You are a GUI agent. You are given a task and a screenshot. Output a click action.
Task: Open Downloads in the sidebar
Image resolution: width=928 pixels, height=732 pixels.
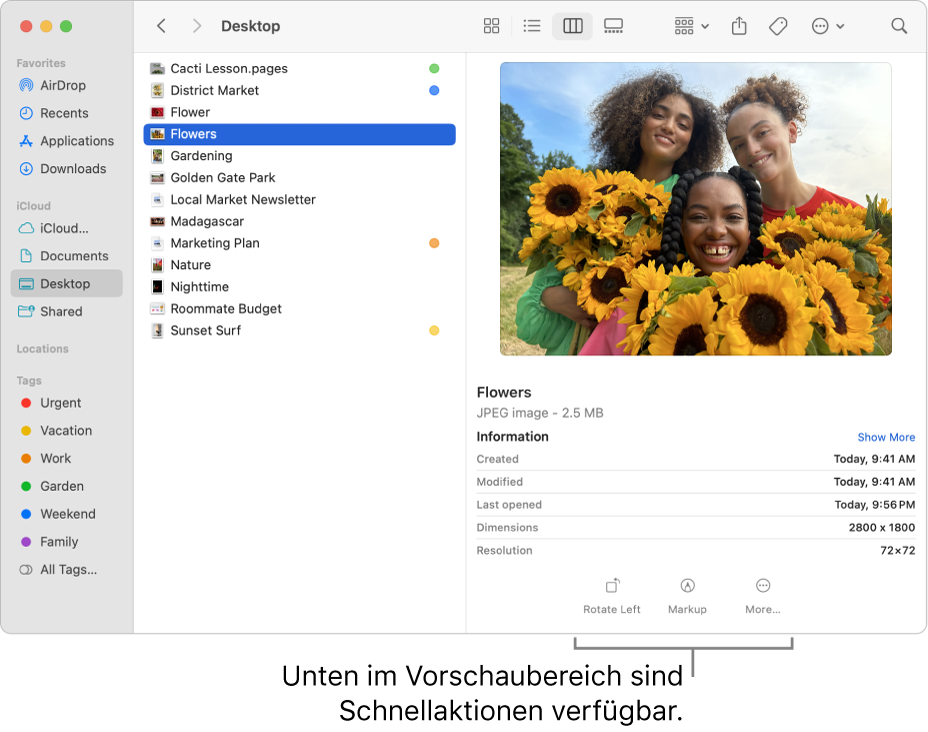point(66,169)
